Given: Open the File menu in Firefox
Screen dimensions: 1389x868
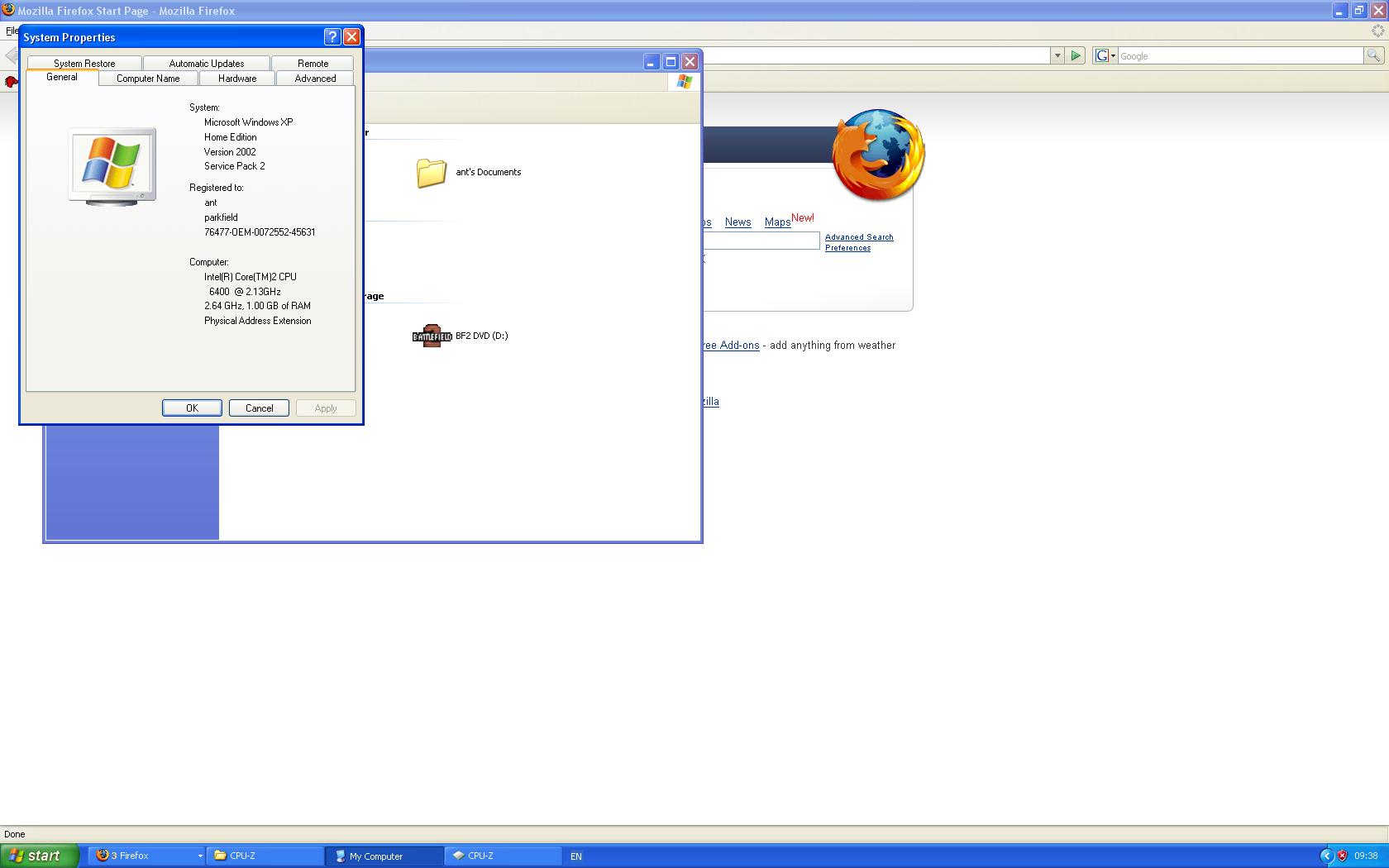Looking at the screenshot, I should [x=12, y=31].
